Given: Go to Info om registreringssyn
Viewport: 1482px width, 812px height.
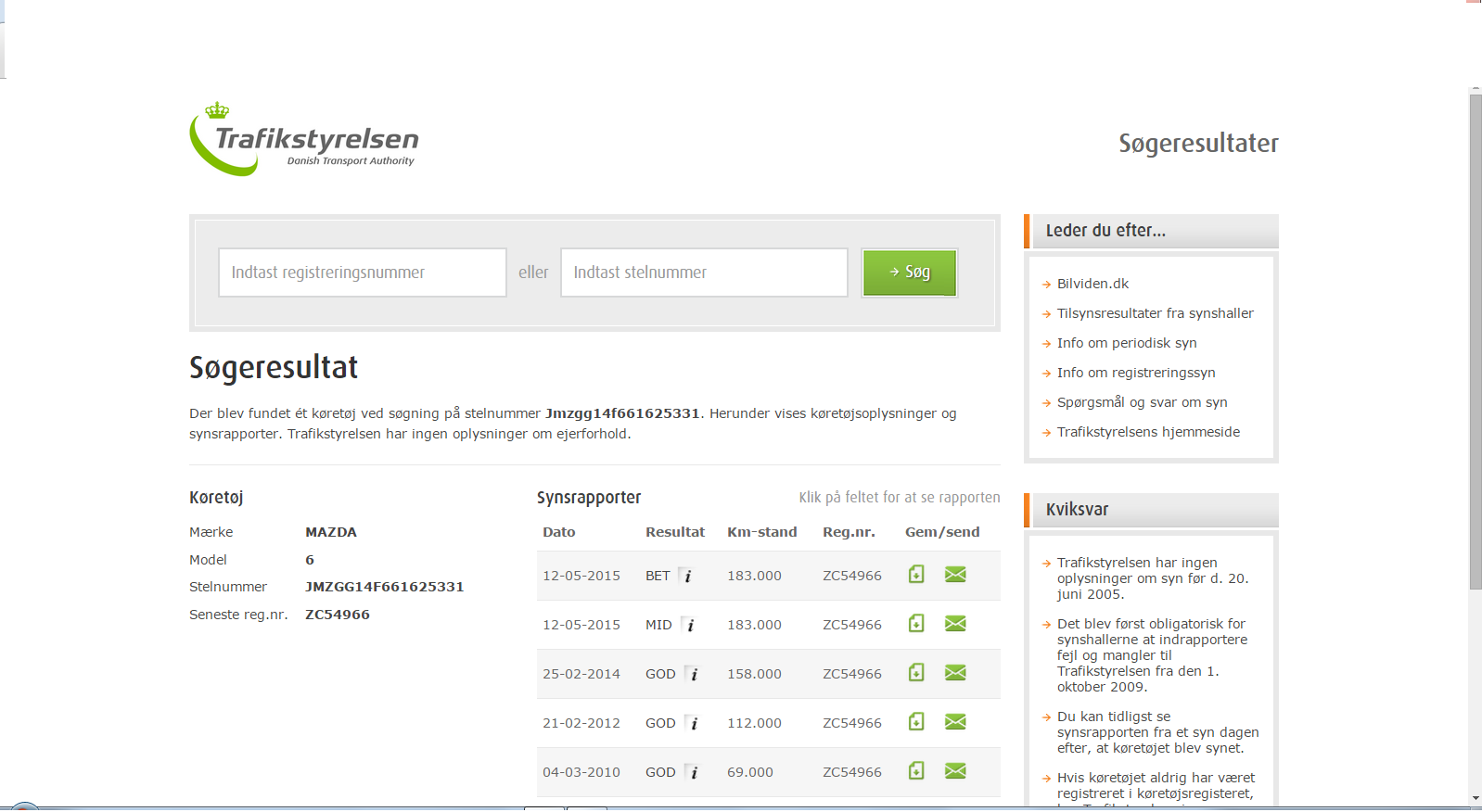Looking at the screenshot, I should 1135,373.
